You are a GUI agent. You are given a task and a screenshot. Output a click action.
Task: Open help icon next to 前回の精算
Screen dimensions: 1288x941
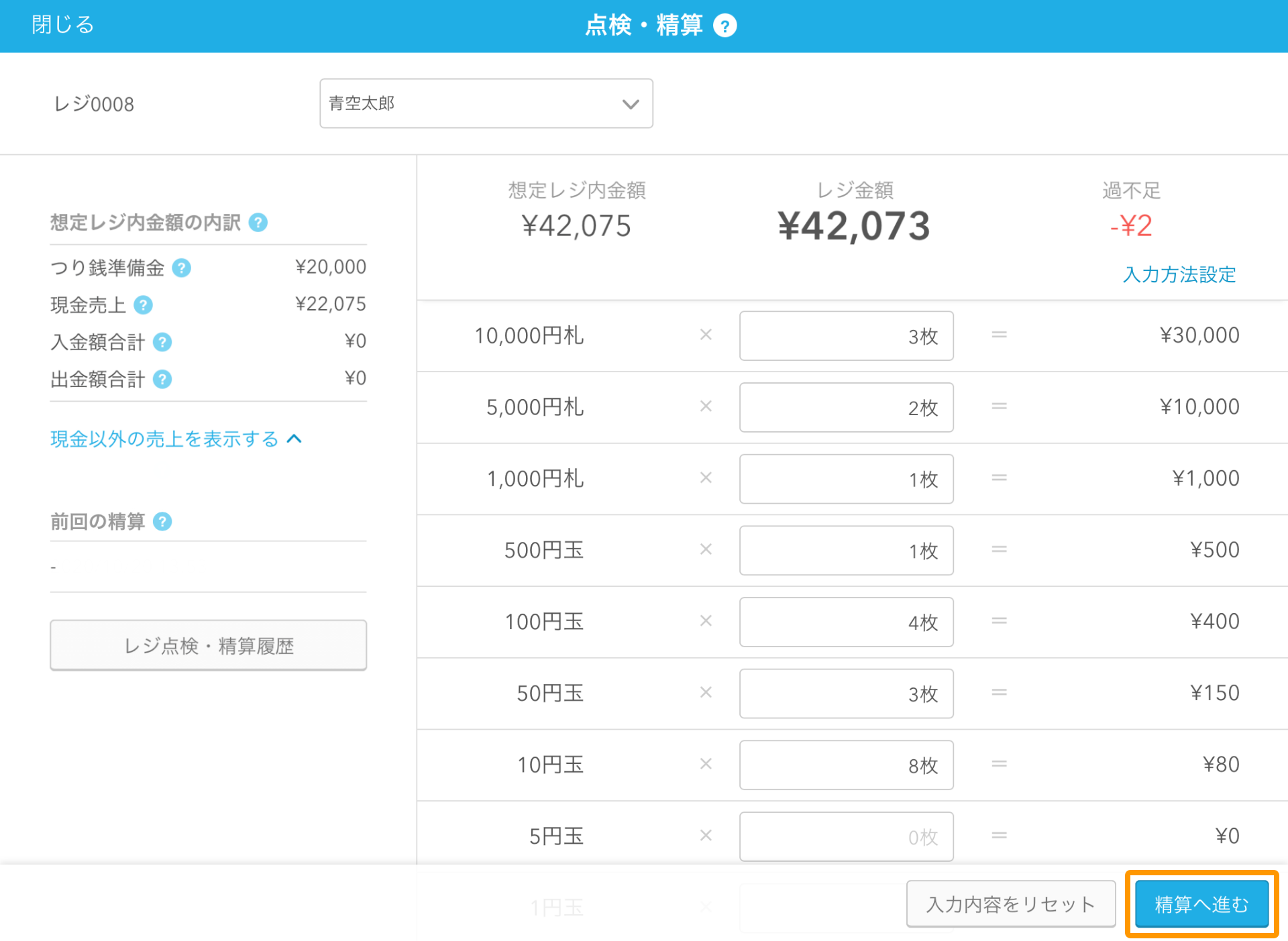pos(162,522)
